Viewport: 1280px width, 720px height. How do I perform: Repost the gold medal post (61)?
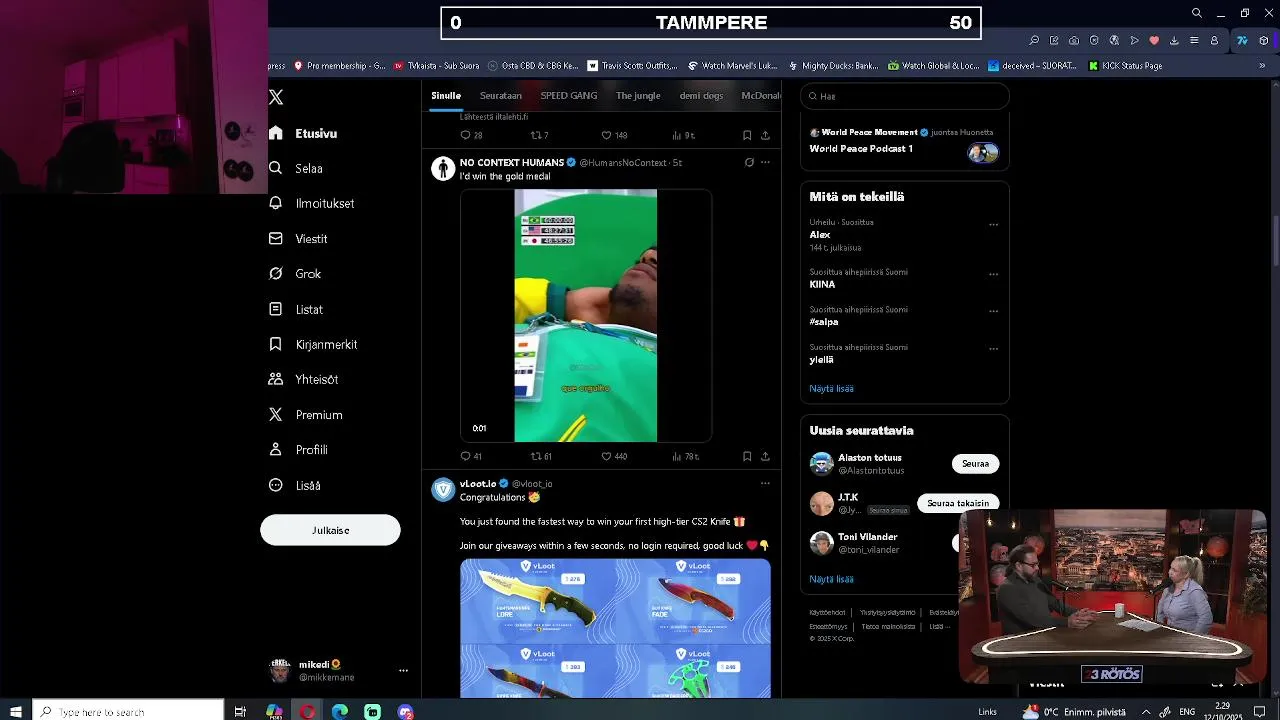click(541, 456)
